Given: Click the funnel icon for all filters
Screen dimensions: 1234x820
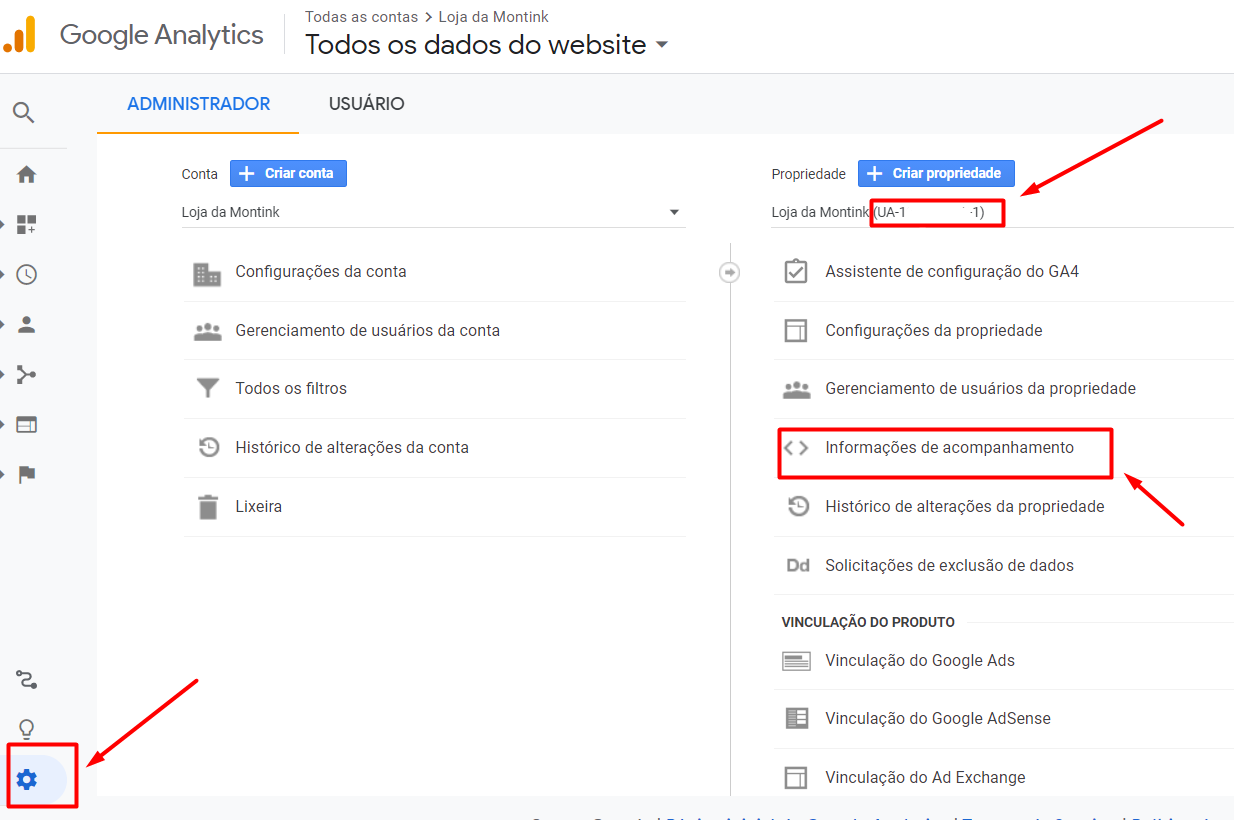Looking at the screenshot, I should (207, 388).
